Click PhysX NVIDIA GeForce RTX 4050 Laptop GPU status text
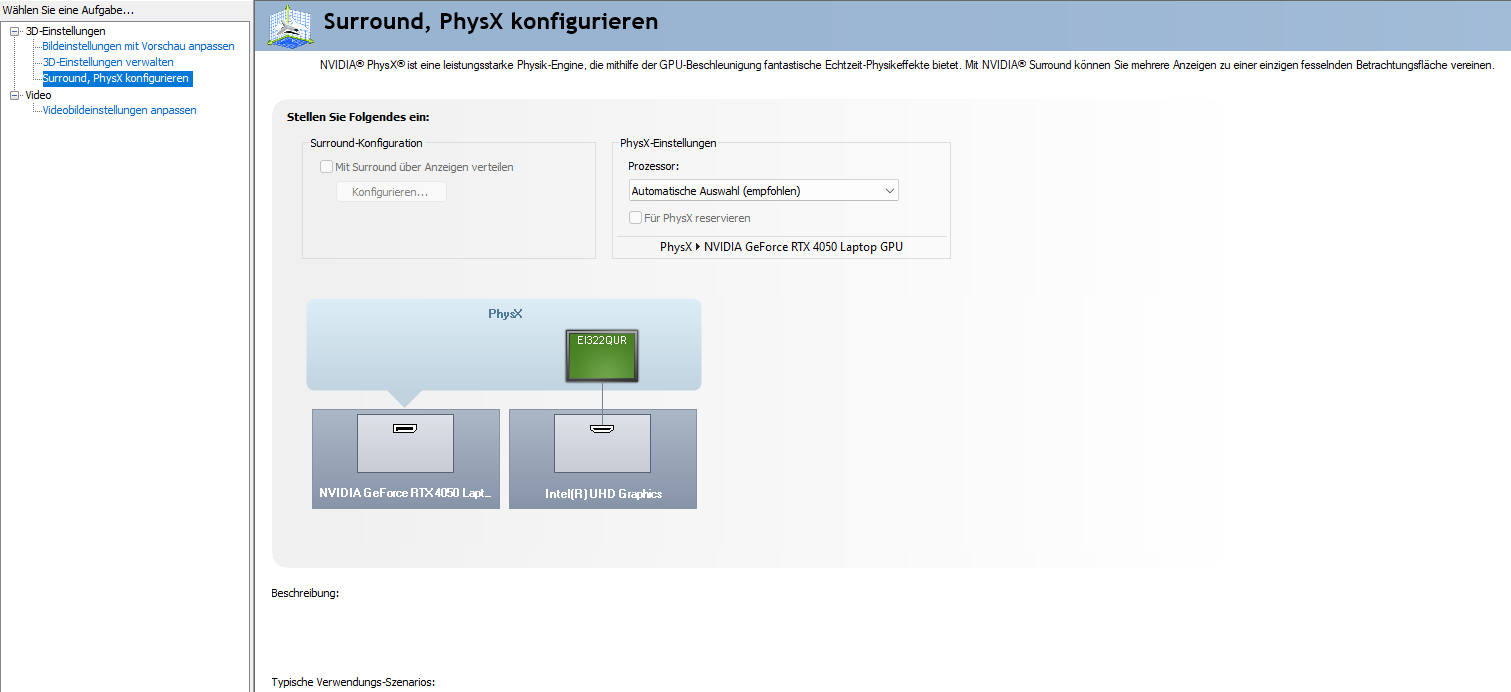Screen dimensions: 1511x692 pyautogui.click(x=781, y=246)
